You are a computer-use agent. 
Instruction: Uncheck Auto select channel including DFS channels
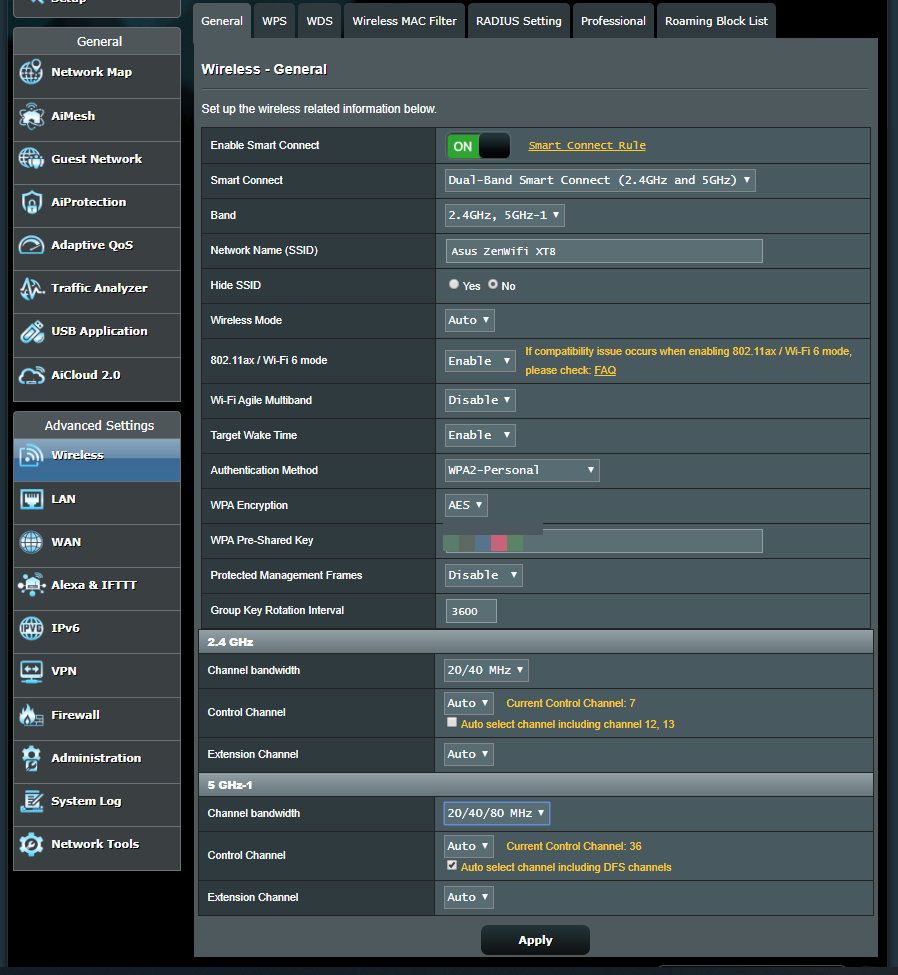point(452,866)
